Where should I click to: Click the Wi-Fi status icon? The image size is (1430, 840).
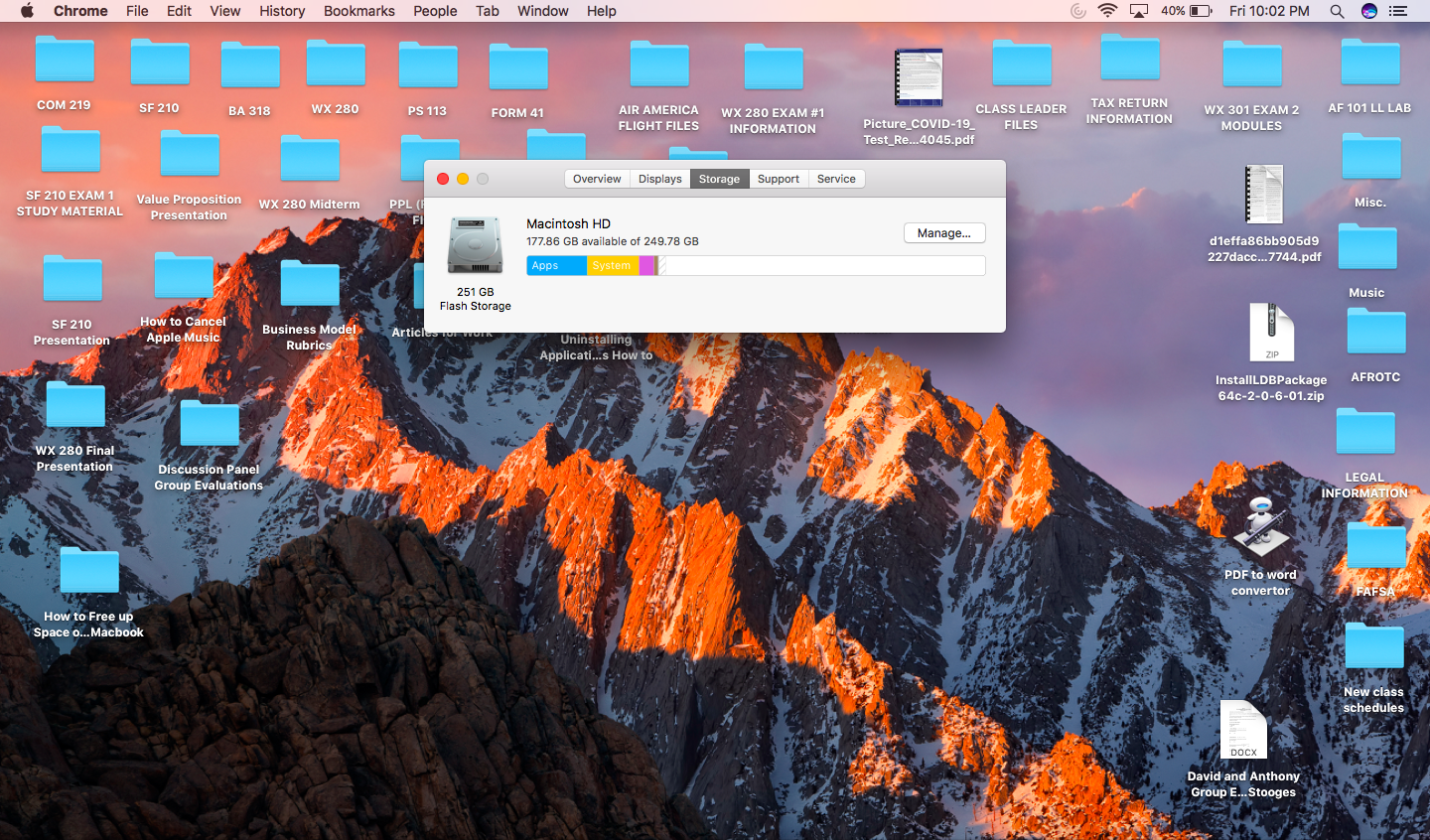1107,11
